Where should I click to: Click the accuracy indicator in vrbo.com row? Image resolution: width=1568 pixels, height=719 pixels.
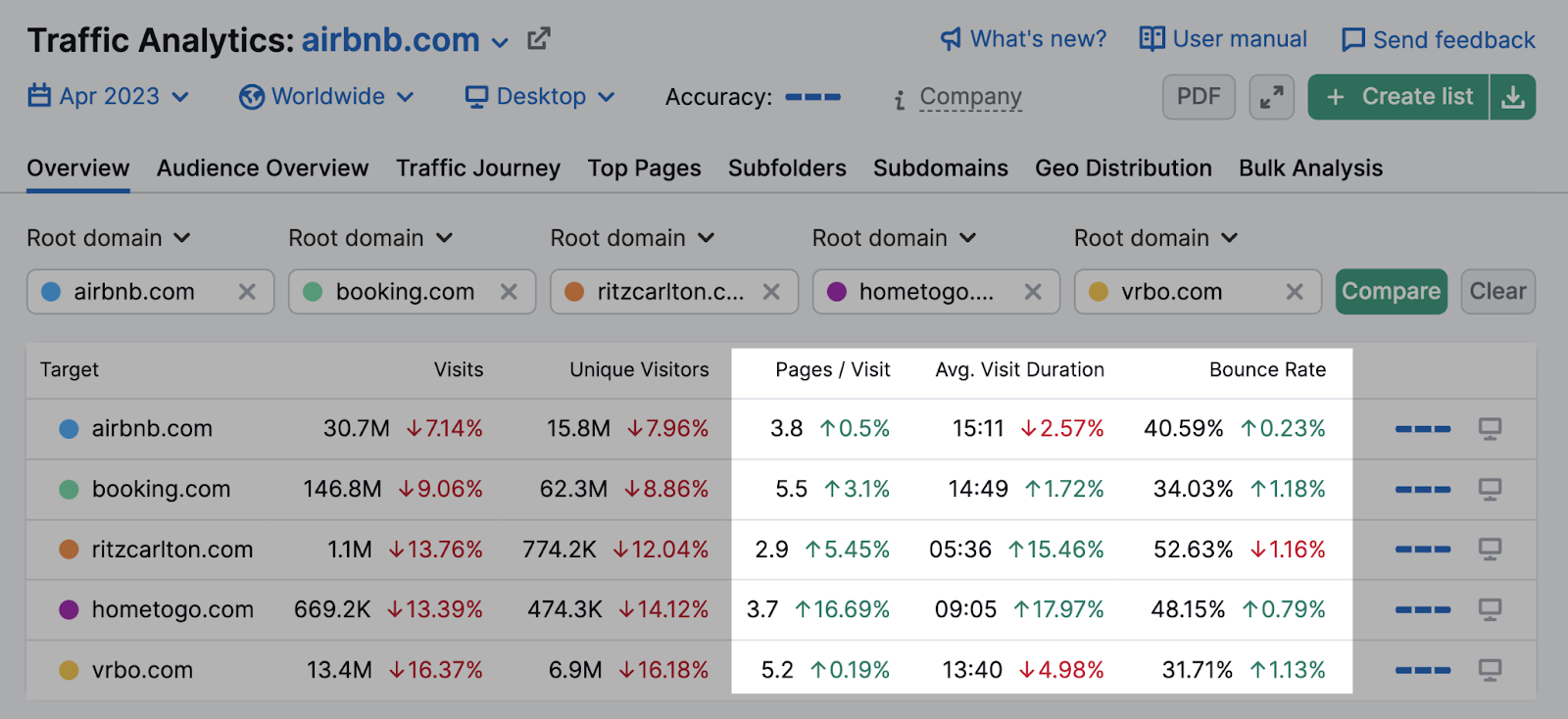(x=1423, y=671)
